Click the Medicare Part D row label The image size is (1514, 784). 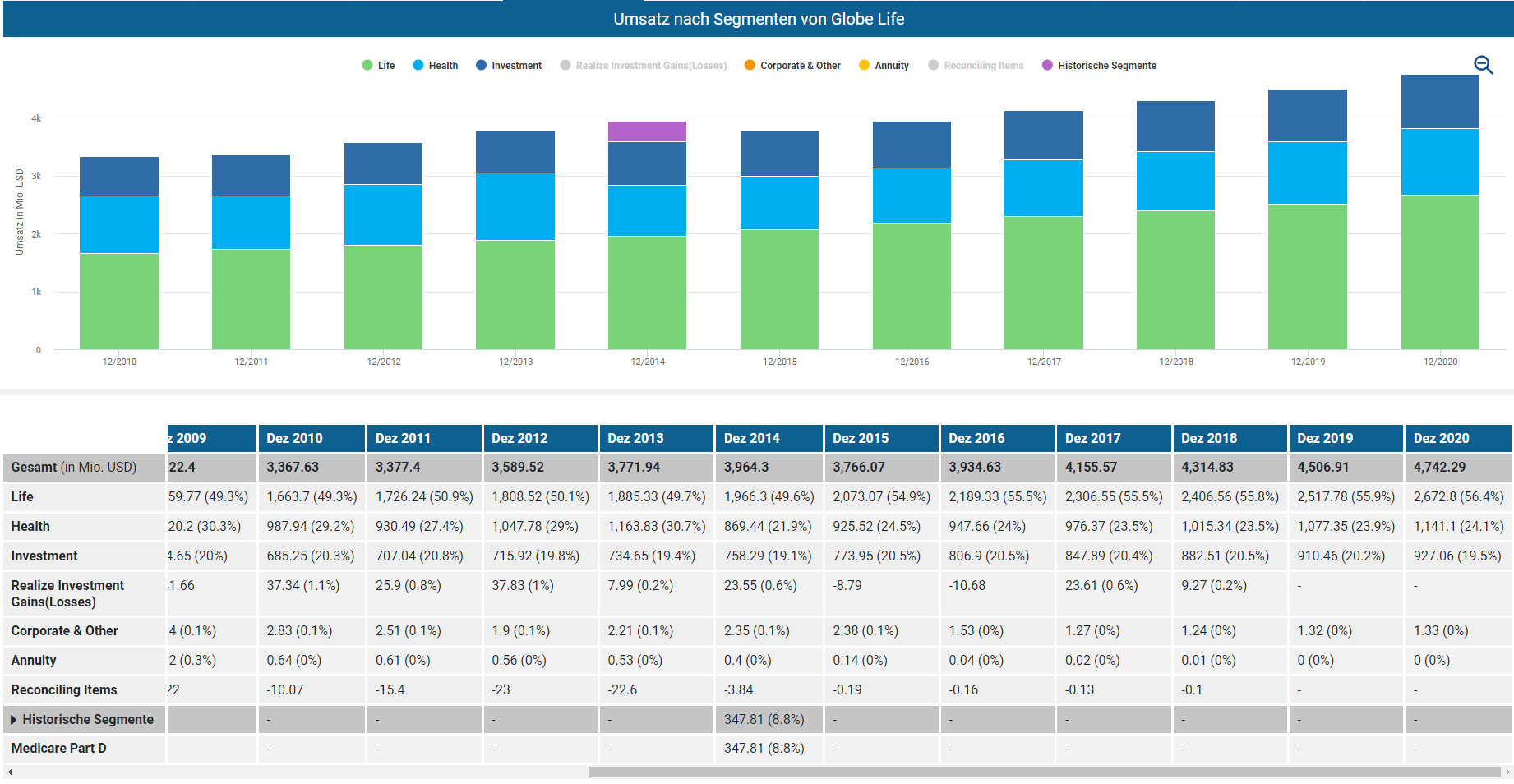[x=59, y=749]
